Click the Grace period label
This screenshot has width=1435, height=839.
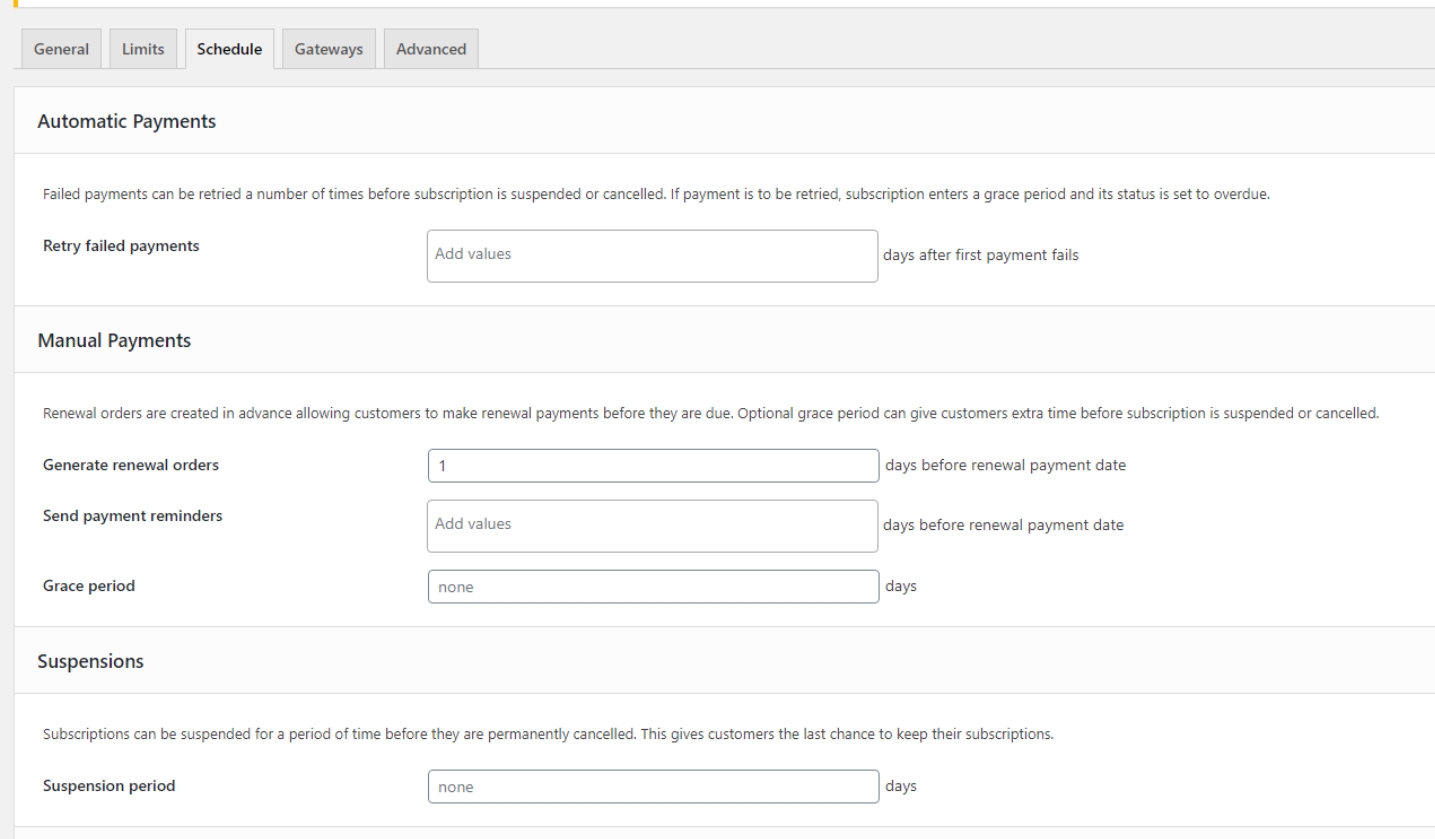[x=89, y=586]
